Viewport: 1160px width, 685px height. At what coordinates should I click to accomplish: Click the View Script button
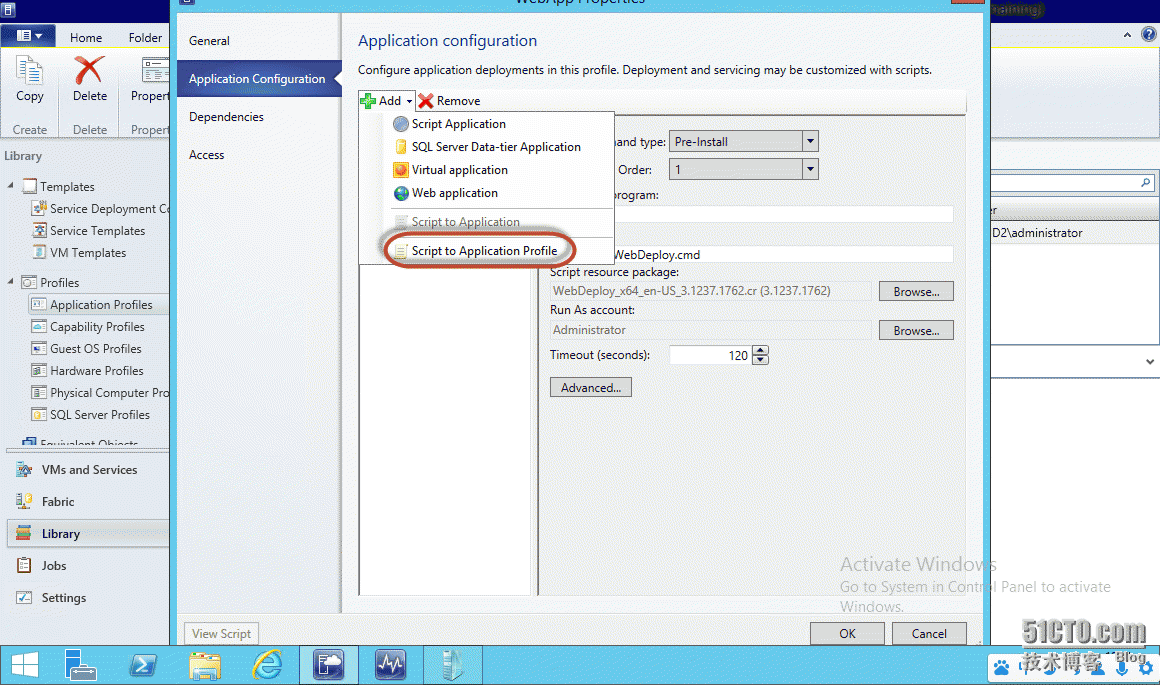pos(221,633)
